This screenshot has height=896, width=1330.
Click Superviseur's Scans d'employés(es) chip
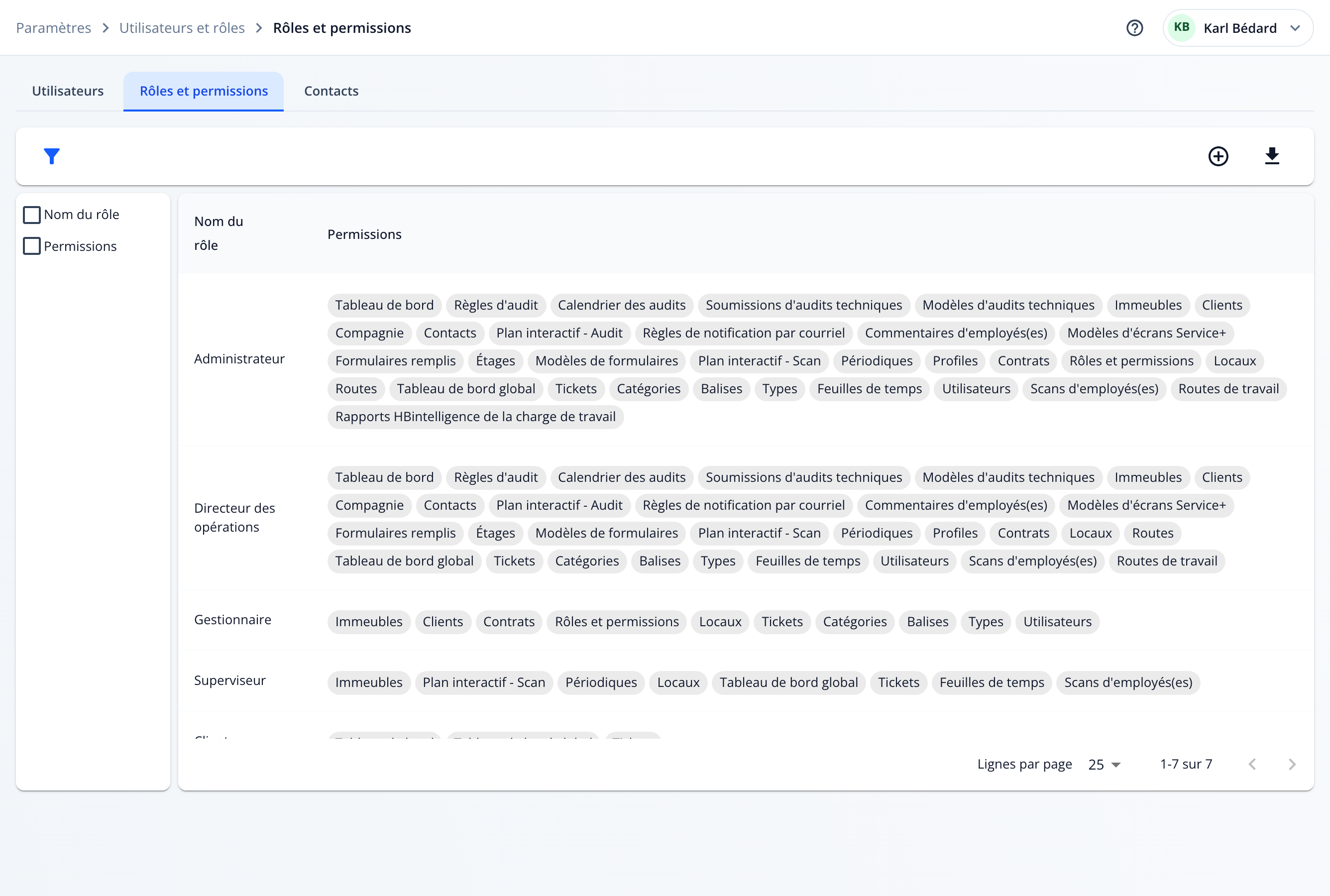(1128, 682)
